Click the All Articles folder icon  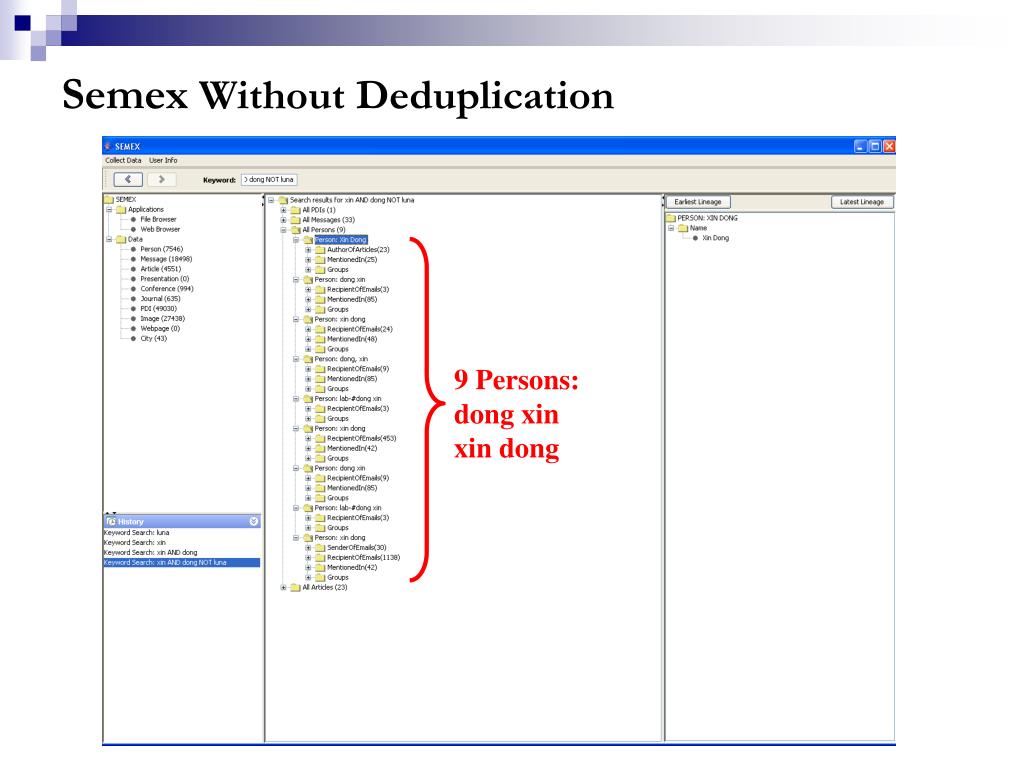coord(295,588)
